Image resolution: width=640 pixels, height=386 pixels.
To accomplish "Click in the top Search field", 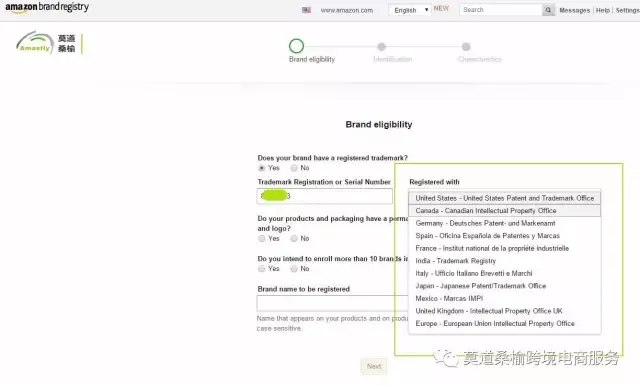I will coord(501,10).
